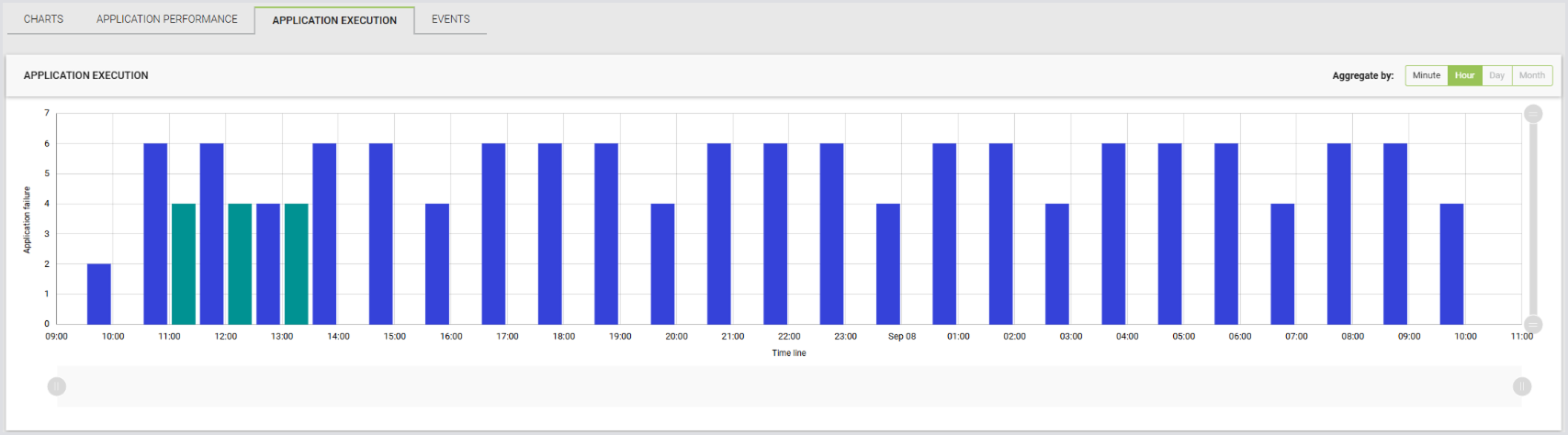The width and height of the screenshot is (1568, 435).
Task: Click the Sep 08 date label on the time axis
Action: pyautogui.click(x=902, y=337)
